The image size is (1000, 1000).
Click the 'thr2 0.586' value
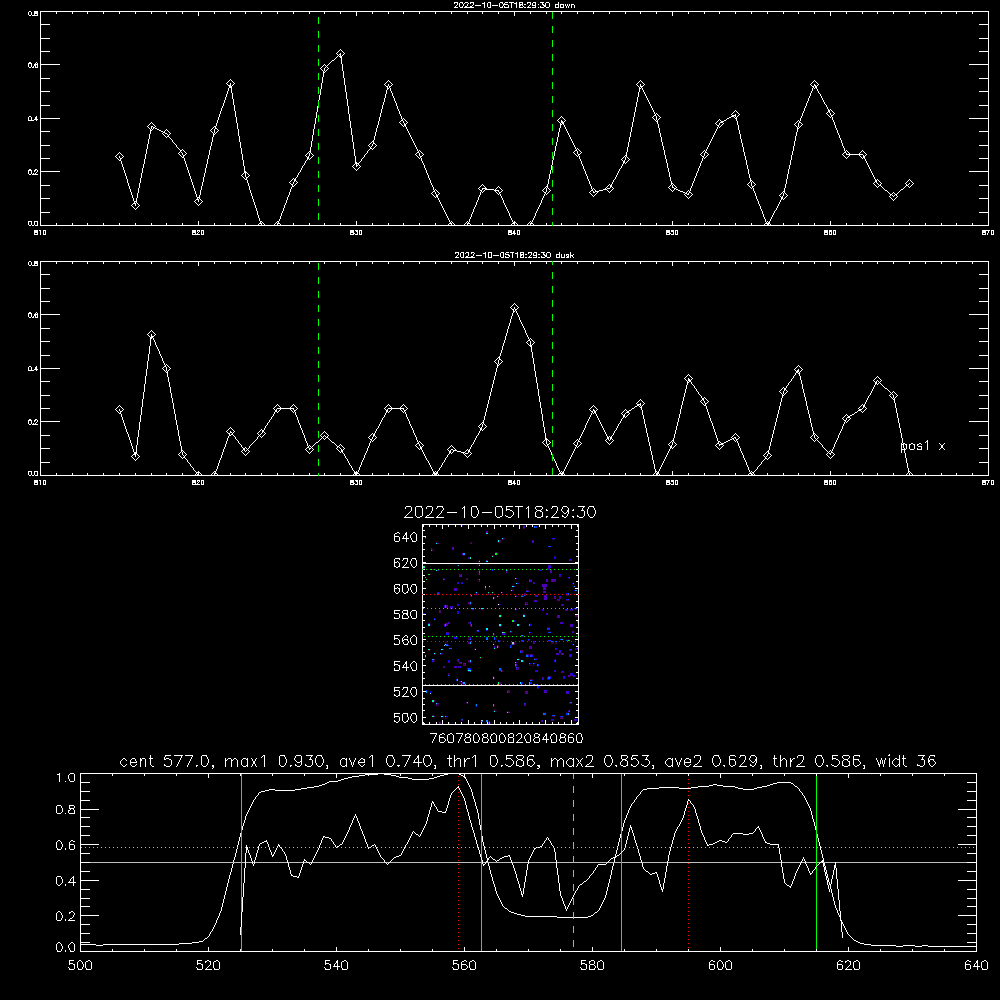pos(820,761)
